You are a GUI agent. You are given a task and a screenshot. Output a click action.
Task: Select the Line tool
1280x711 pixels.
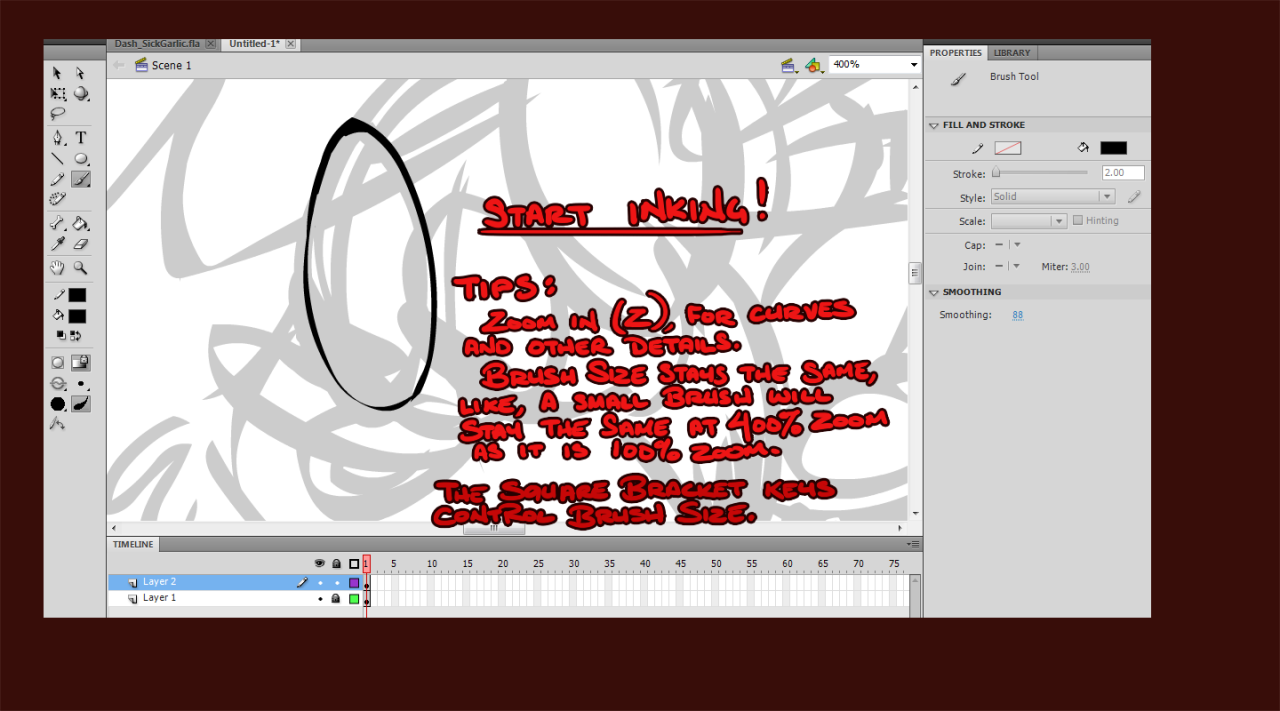58,158
